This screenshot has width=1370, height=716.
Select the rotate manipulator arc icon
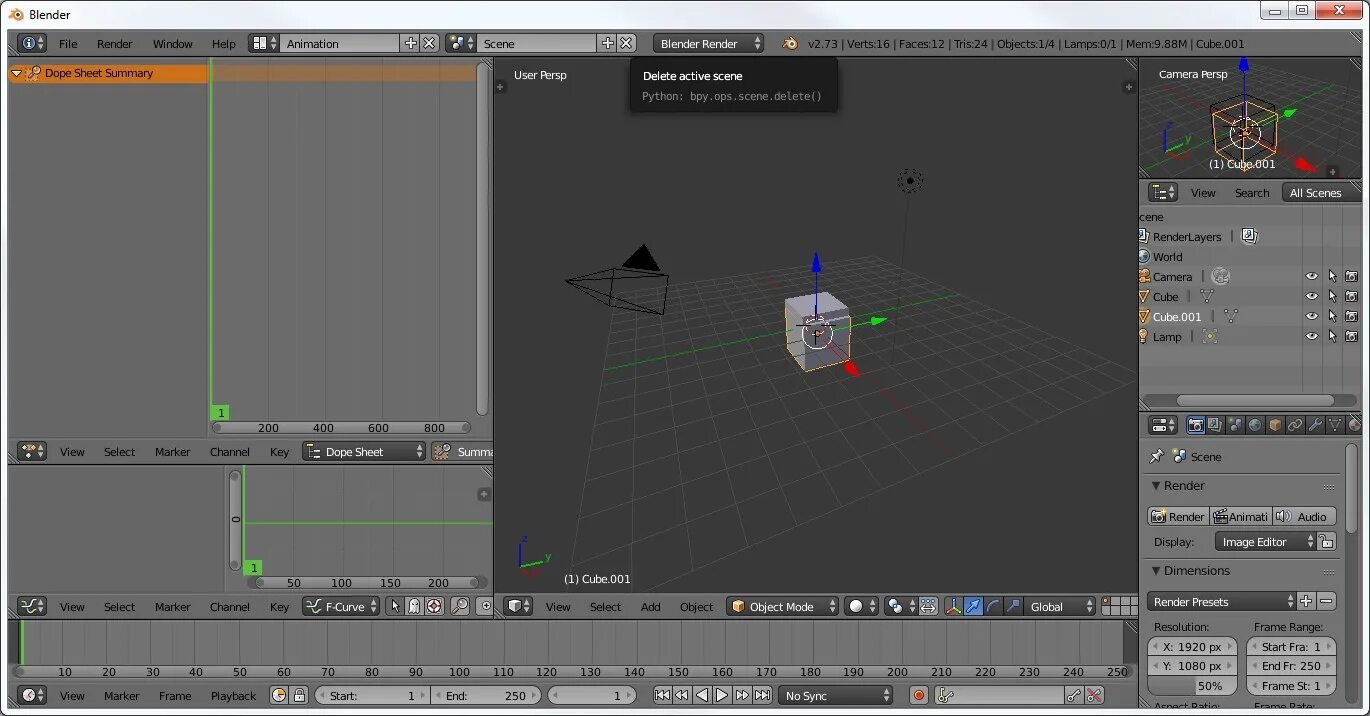point(993,606)
